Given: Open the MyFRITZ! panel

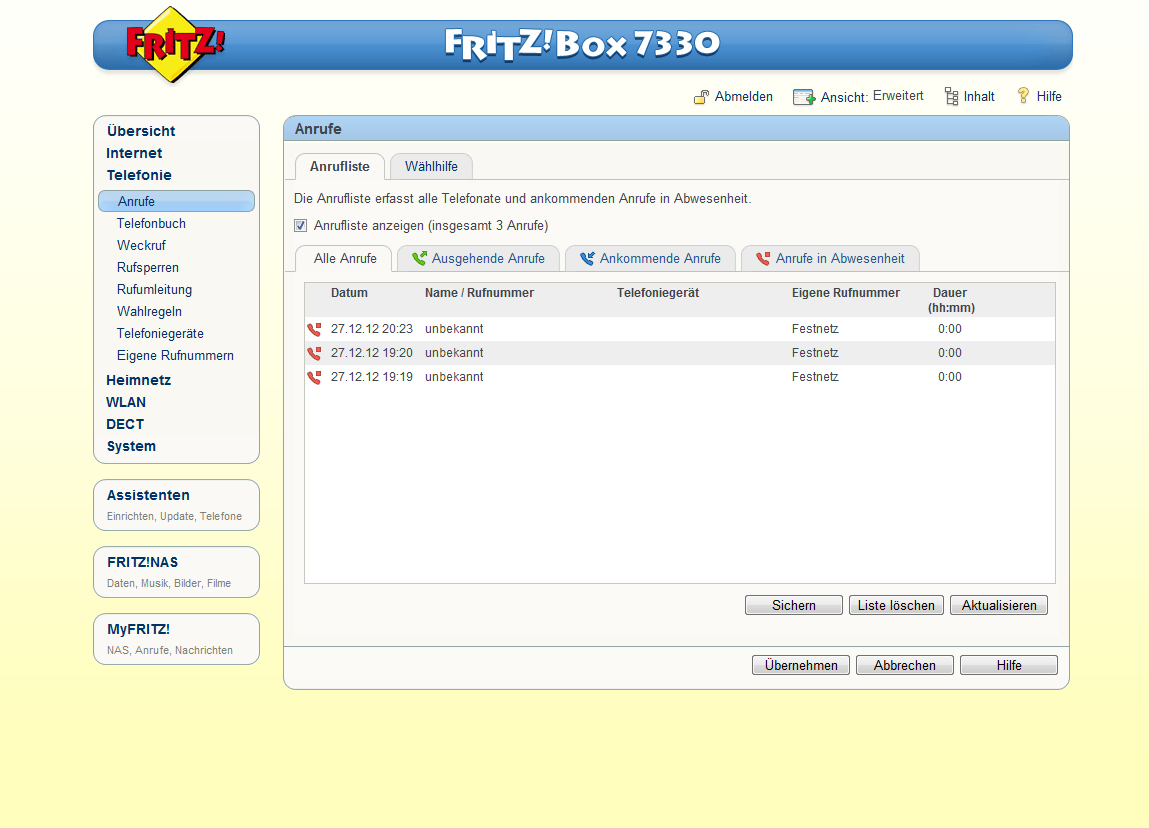Looking at the screenshot, I should 177,639.
